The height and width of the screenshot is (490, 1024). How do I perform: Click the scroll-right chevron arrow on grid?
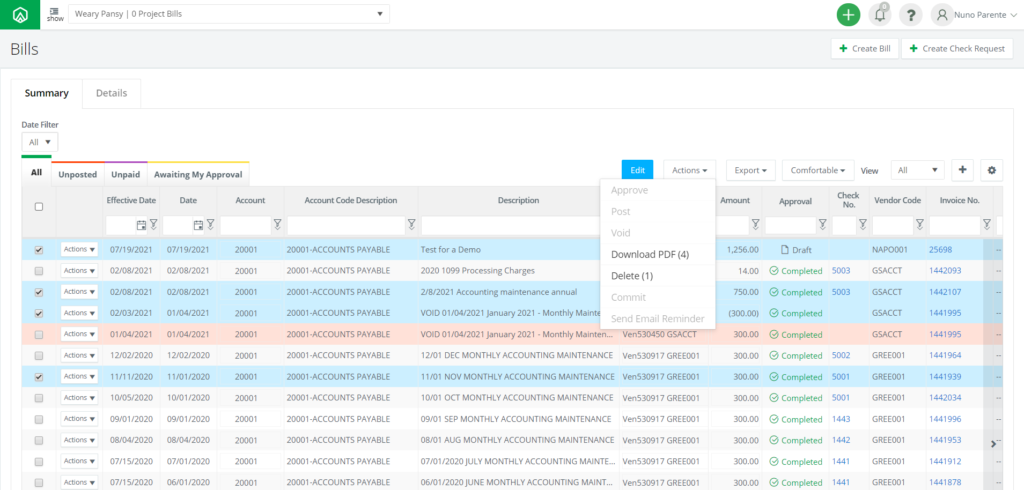coord(993,444)
